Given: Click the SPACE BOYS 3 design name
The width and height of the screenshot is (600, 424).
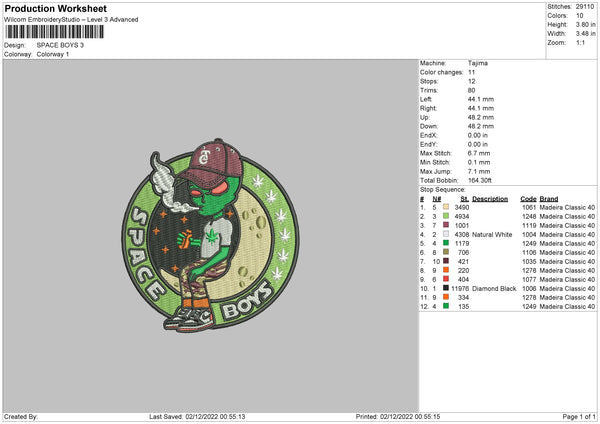Looking at the screenshot, I should [60, 45].
